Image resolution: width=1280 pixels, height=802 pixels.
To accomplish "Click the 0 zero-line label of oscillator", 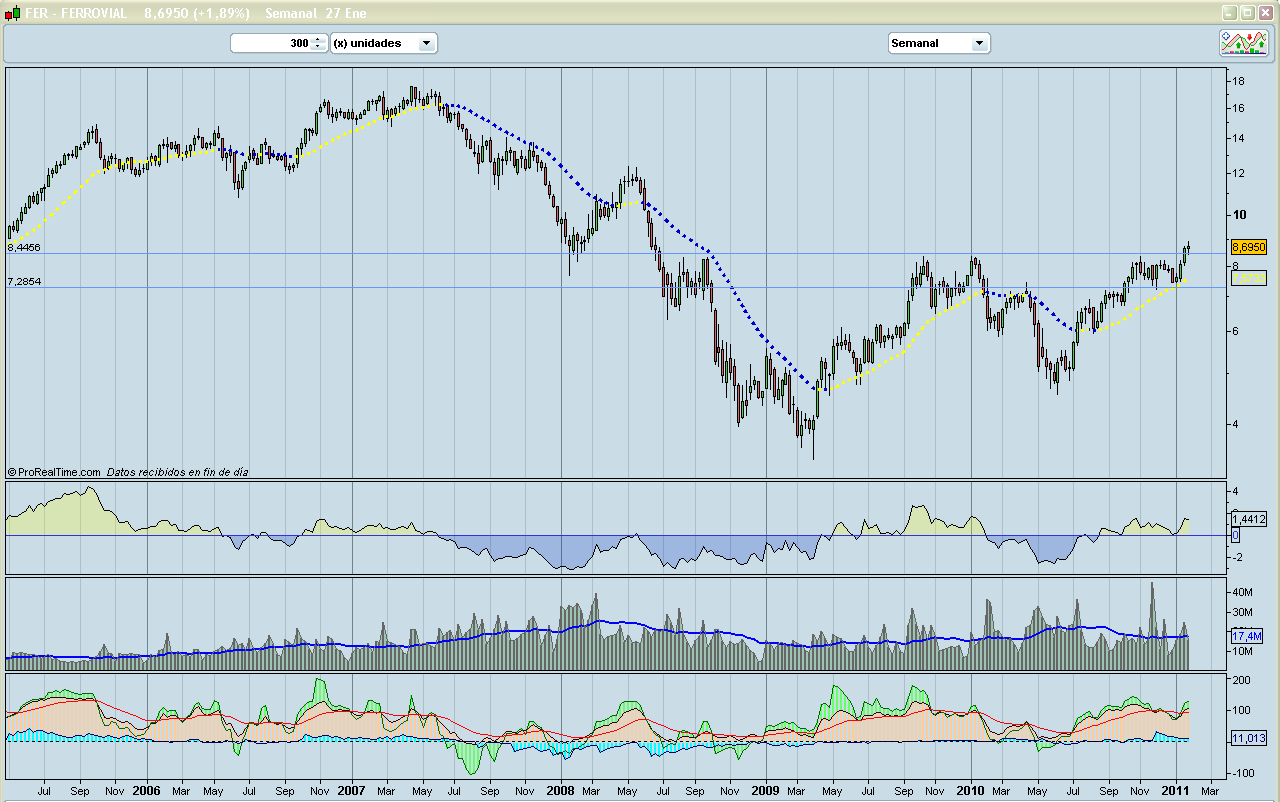I will pos(1236,536).
